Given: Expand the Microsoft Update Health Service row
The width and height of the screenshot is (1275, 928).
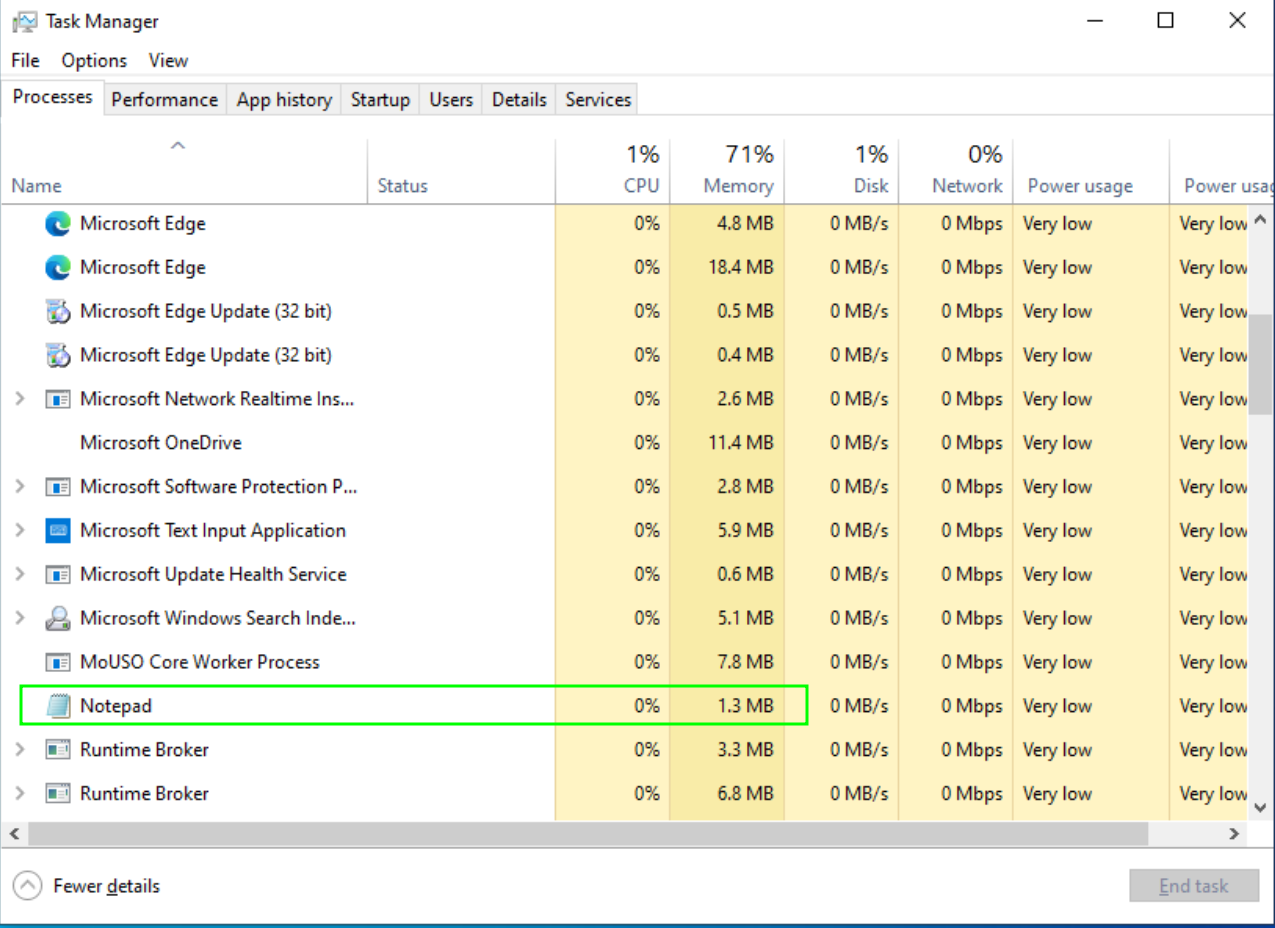Looking at the screenshot, I should point(20,575).
